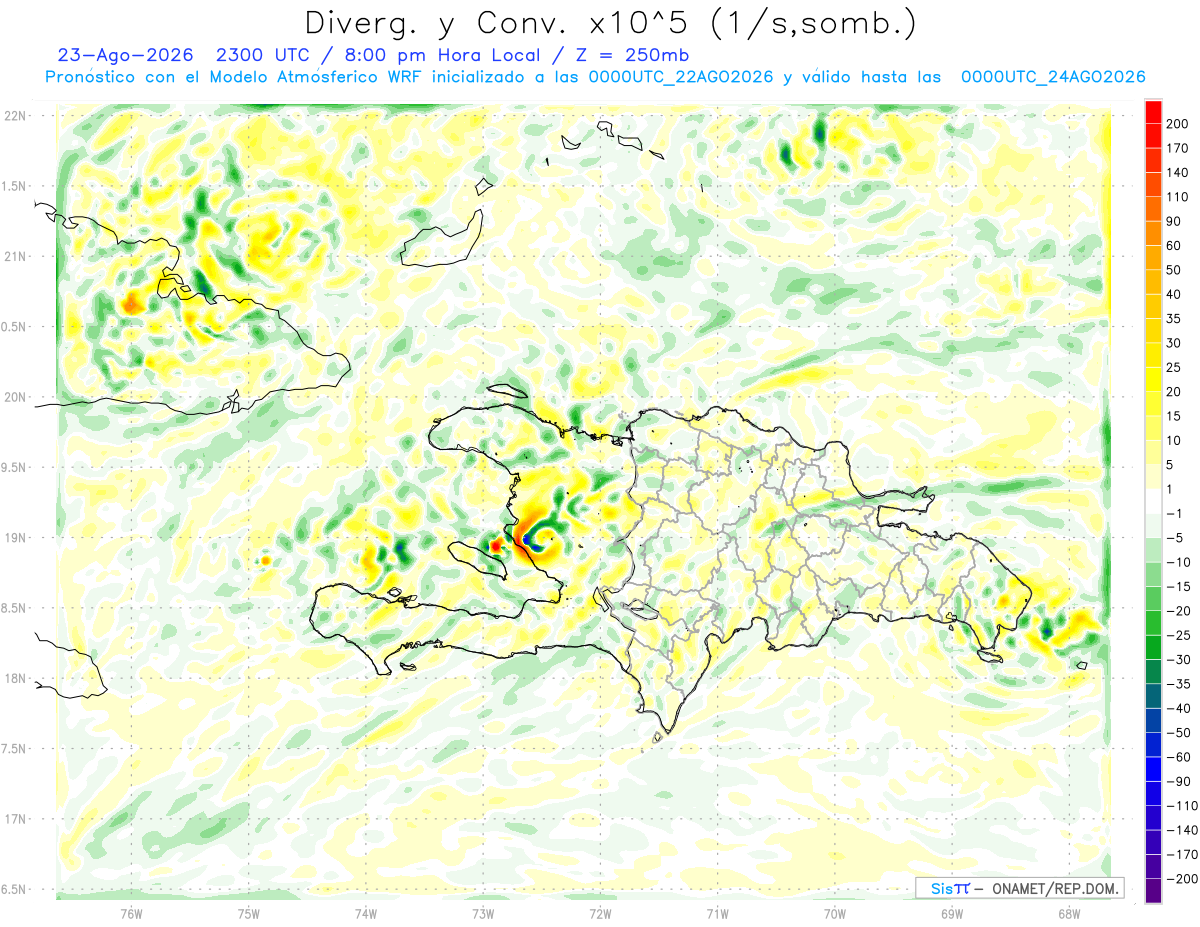Click the init time '0000UTC_22AGO2026'
Screen dimensions: 1200x927
click(681, 77)
